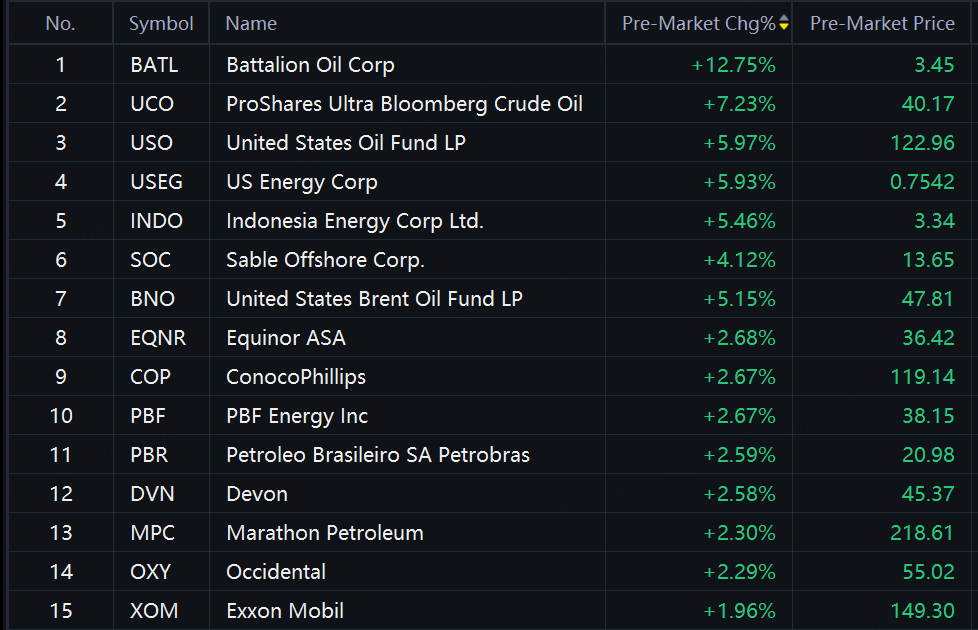This screenshot has height=630, width=978.
Task: Open United States Brent Oil Fund LP
Action: pos(374,299)
